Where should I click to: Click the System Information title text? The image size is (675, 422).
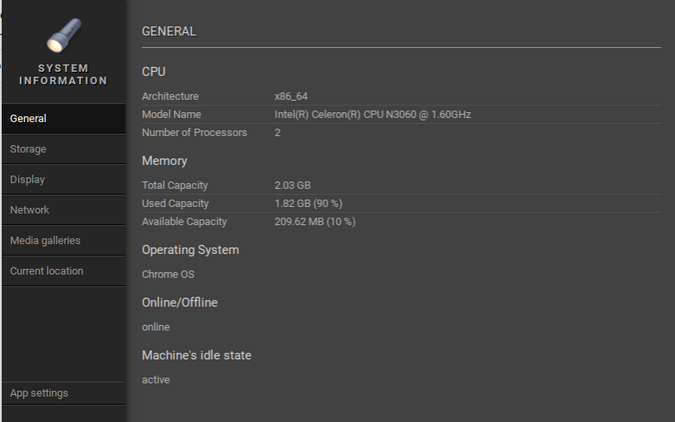coord(63,75)
